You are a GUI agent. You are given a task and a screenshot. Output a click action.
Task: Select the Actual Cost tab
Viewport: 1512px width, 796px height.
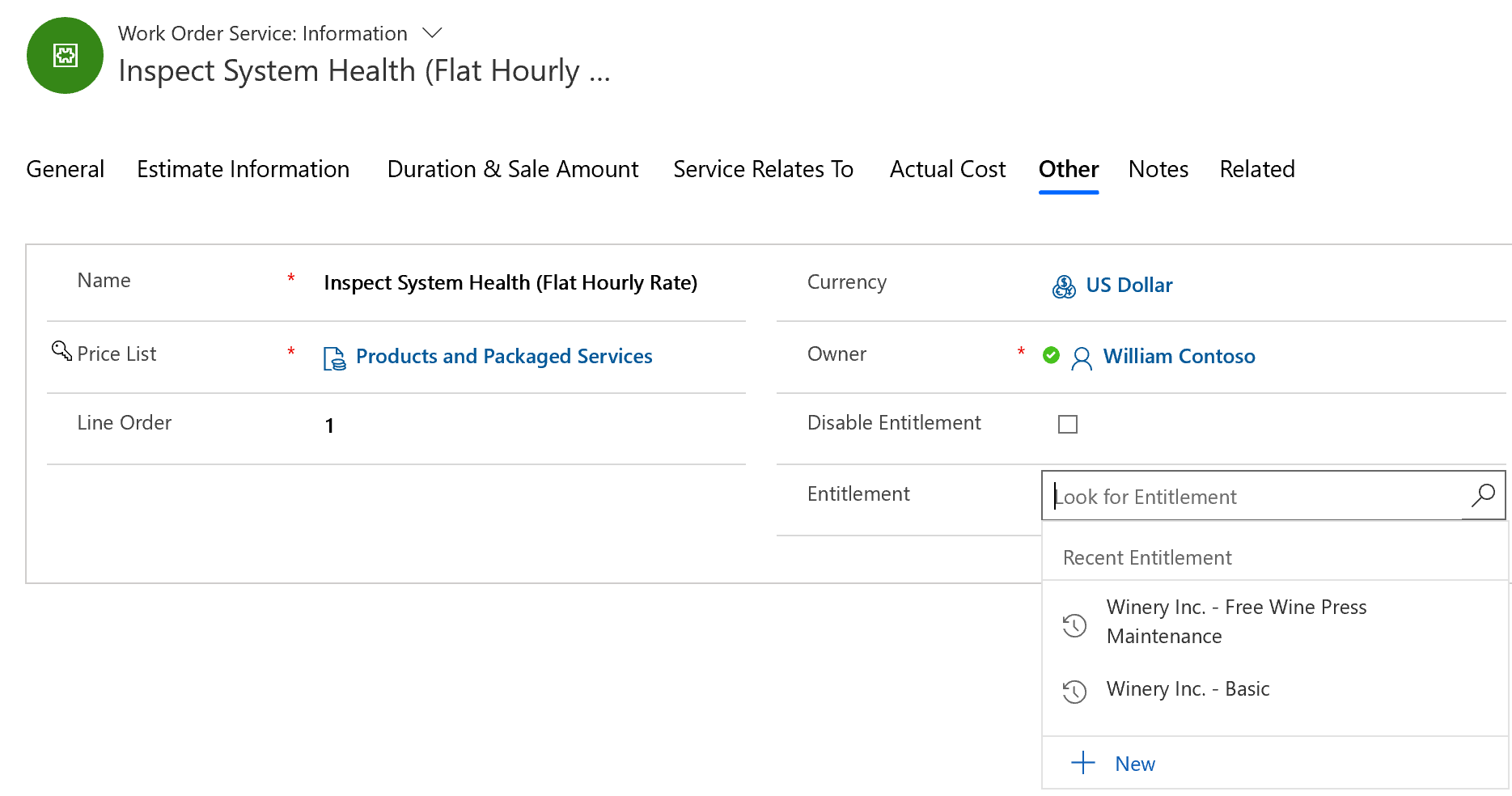(x=948, y=169)
